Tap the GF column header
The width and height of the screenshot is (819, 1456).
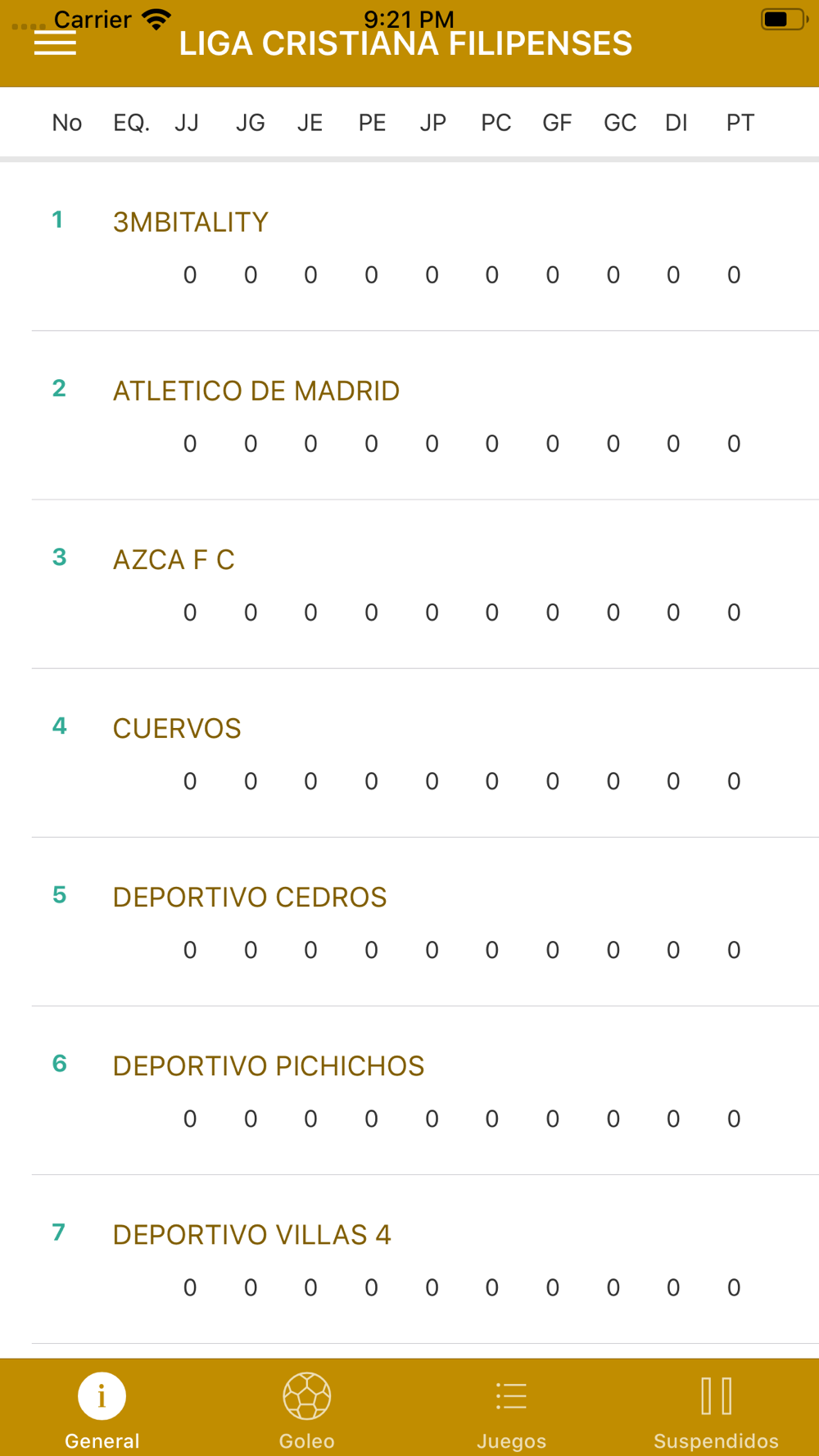point(557,123)
